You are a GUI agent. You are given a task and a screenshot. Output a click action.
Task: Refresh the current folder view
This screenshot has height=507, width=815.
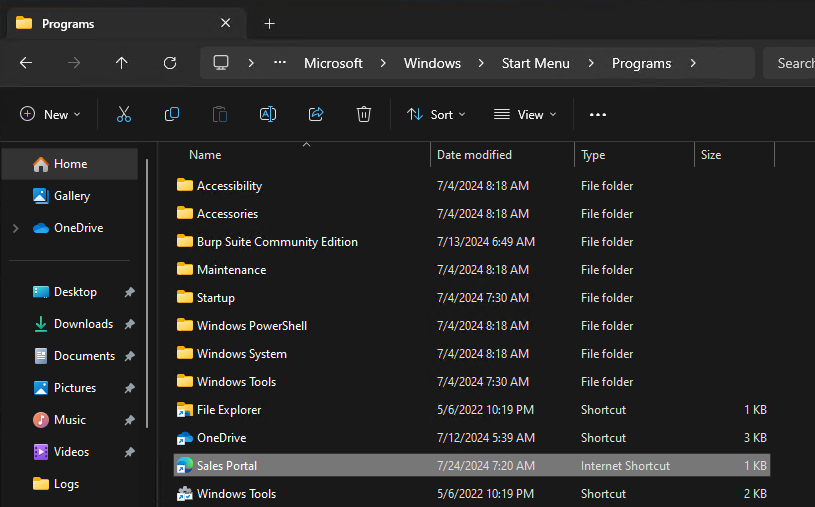coord(170,63)
